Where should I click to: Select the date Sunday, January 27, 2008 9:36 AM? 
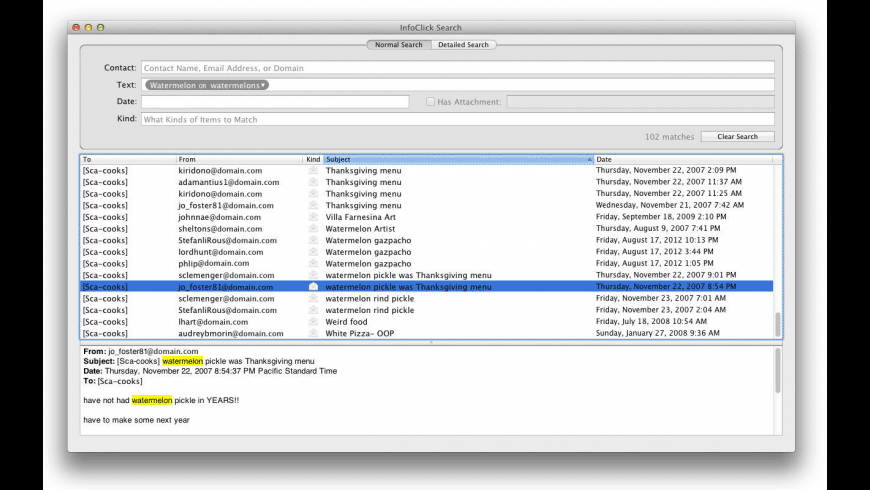[657, 333]
